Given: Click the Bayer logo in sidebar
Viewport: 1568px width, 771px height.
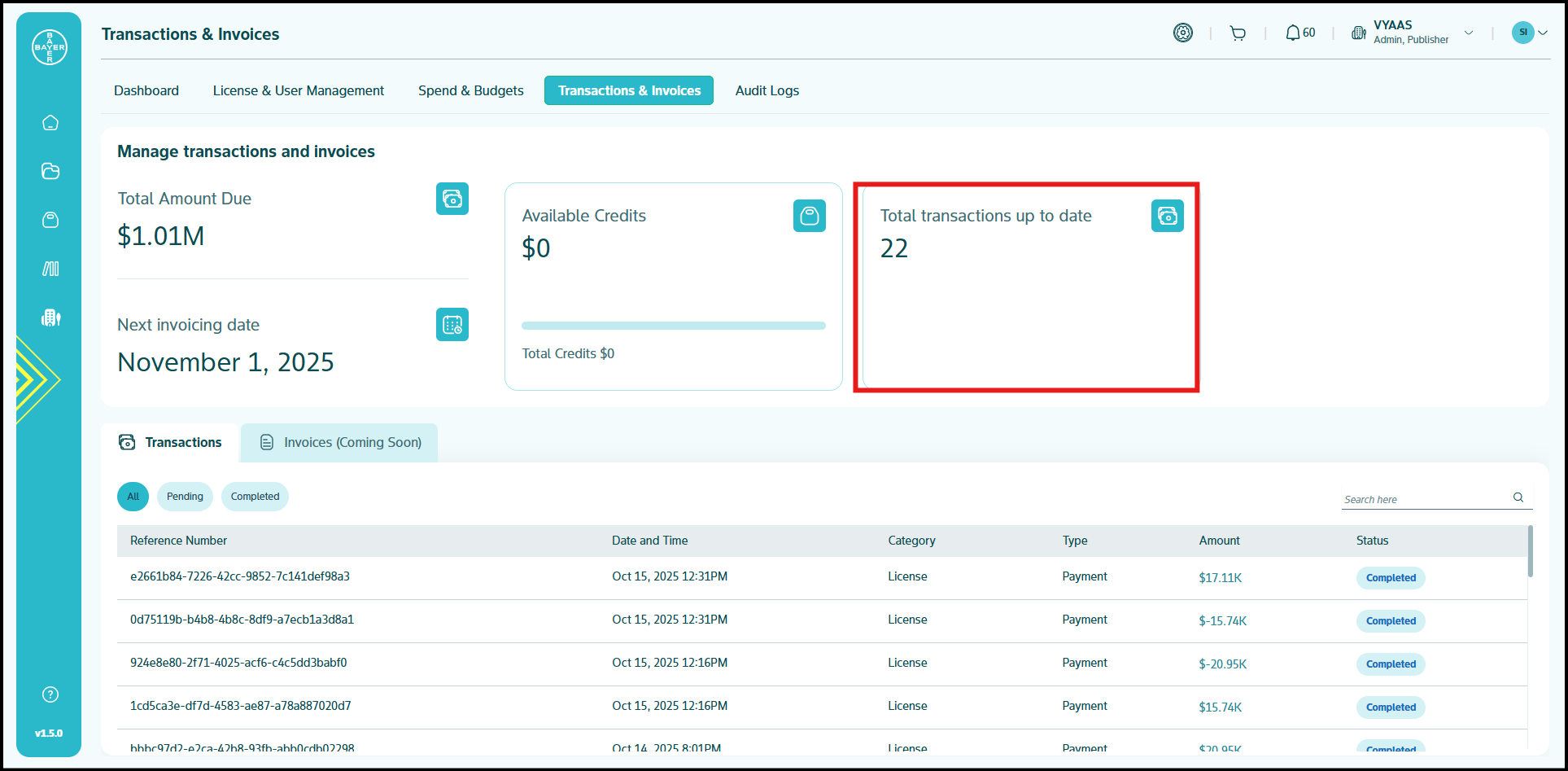Looking at the screenshot, I should pyautogui.click(x=50, y=47).
